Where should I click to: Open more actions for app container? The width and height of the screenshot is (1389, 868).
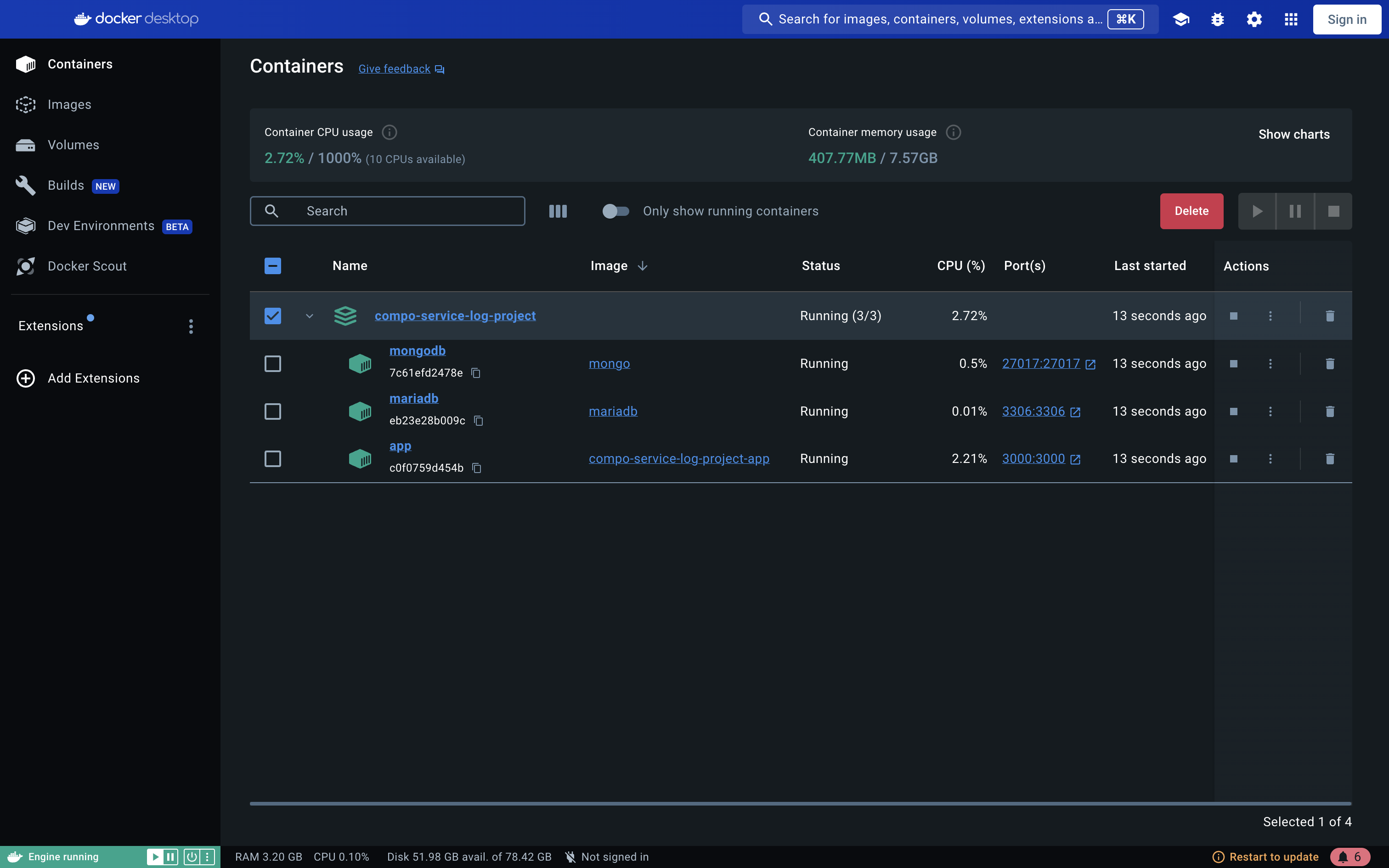click(x=1270, y=459)
